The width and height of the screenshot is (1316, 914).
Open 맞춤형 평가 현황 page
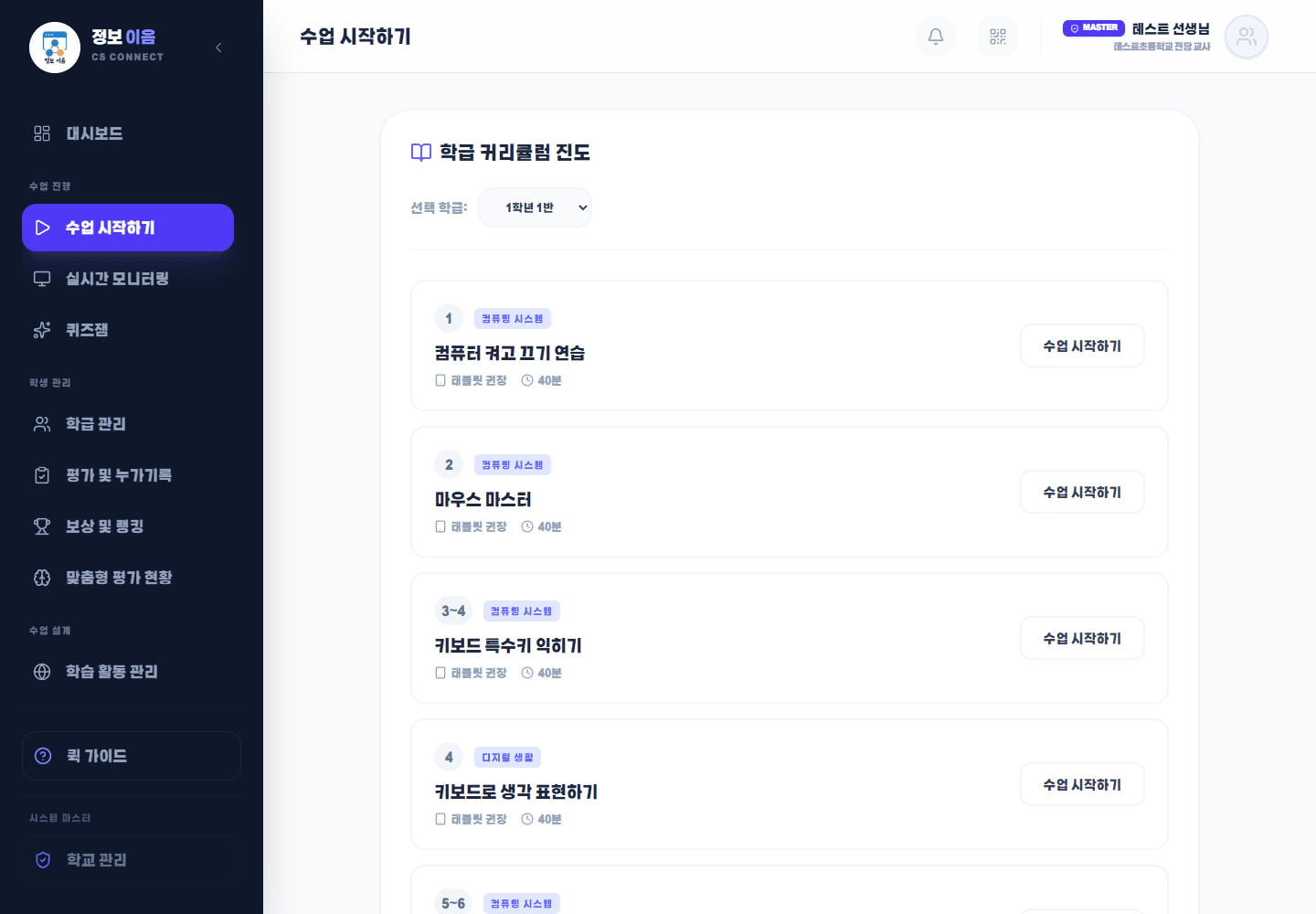click(128, 578)
